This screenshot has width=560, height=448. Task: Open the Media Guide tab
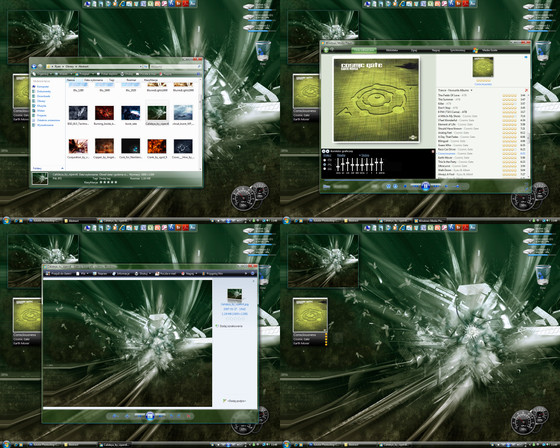(x=490, y=50)
